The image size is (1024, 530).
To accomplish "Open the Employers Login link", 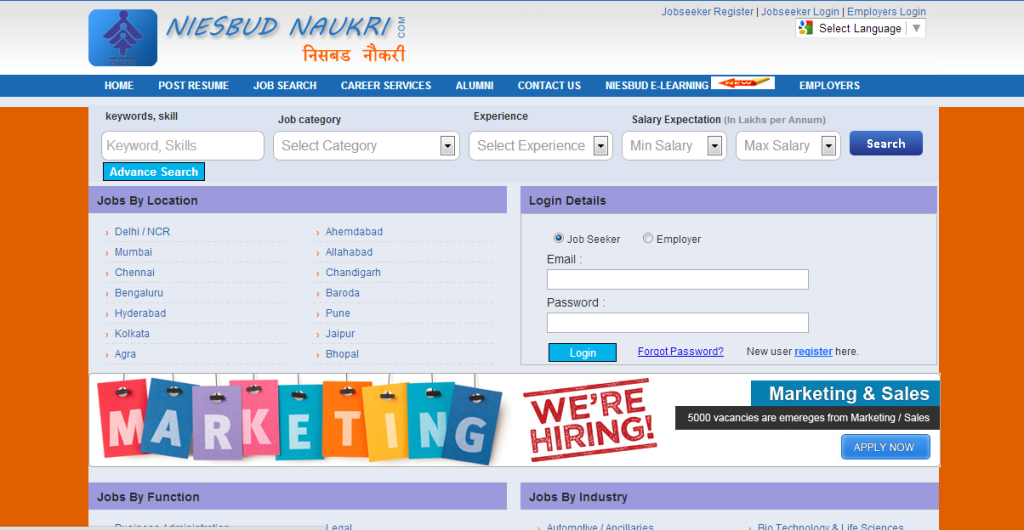I will (x=886, y=12).
